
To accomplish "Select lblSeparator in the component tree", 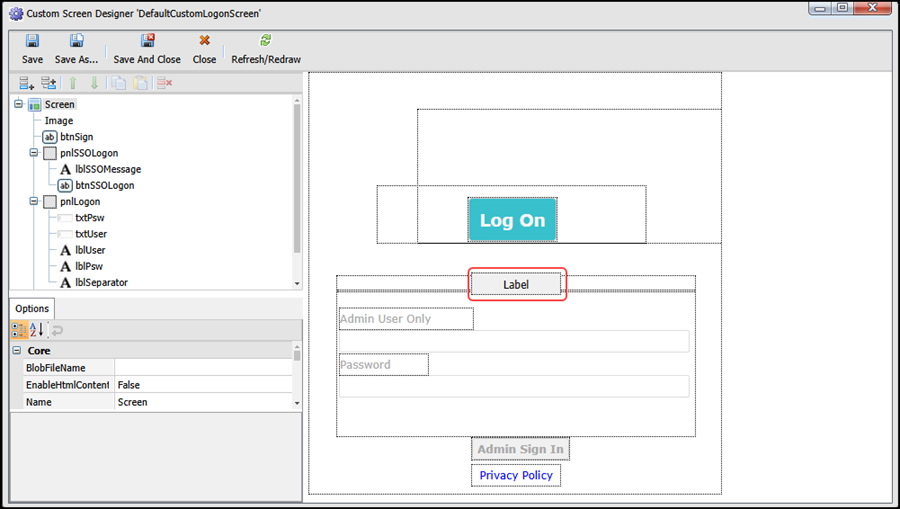I will [x=101, y=283].
